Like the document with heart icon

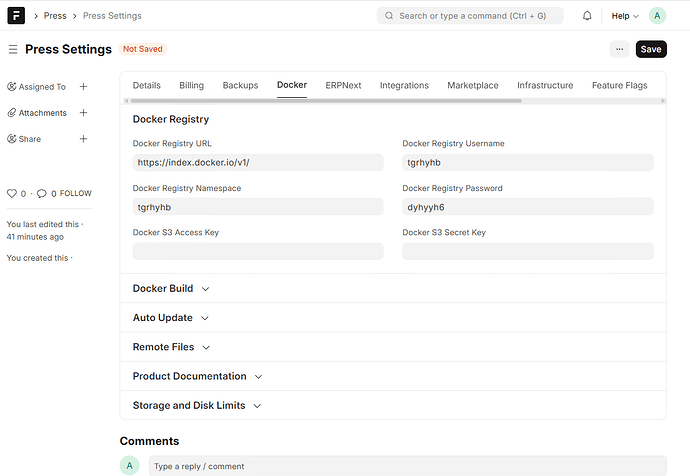pos(12,193)
